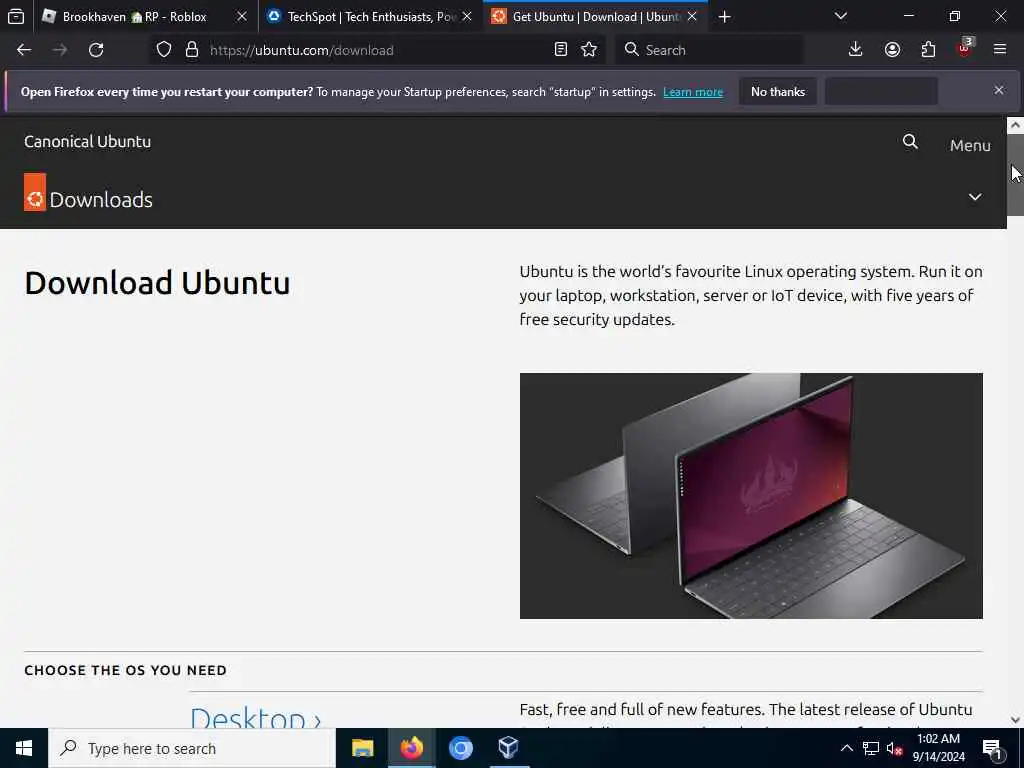Open the extensions puzzle icon
This screenshot has width=1024, height=768.
(x=928, y=50)
